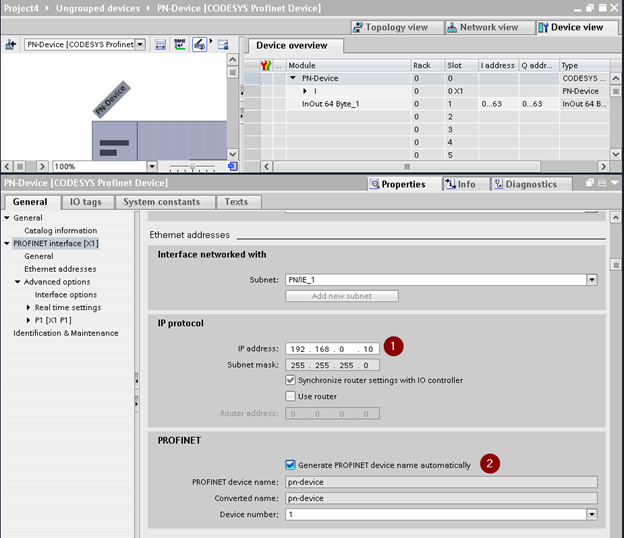624x538 pixels.
Task: Collapse the Advanced options node
Action: click(18, 282)
